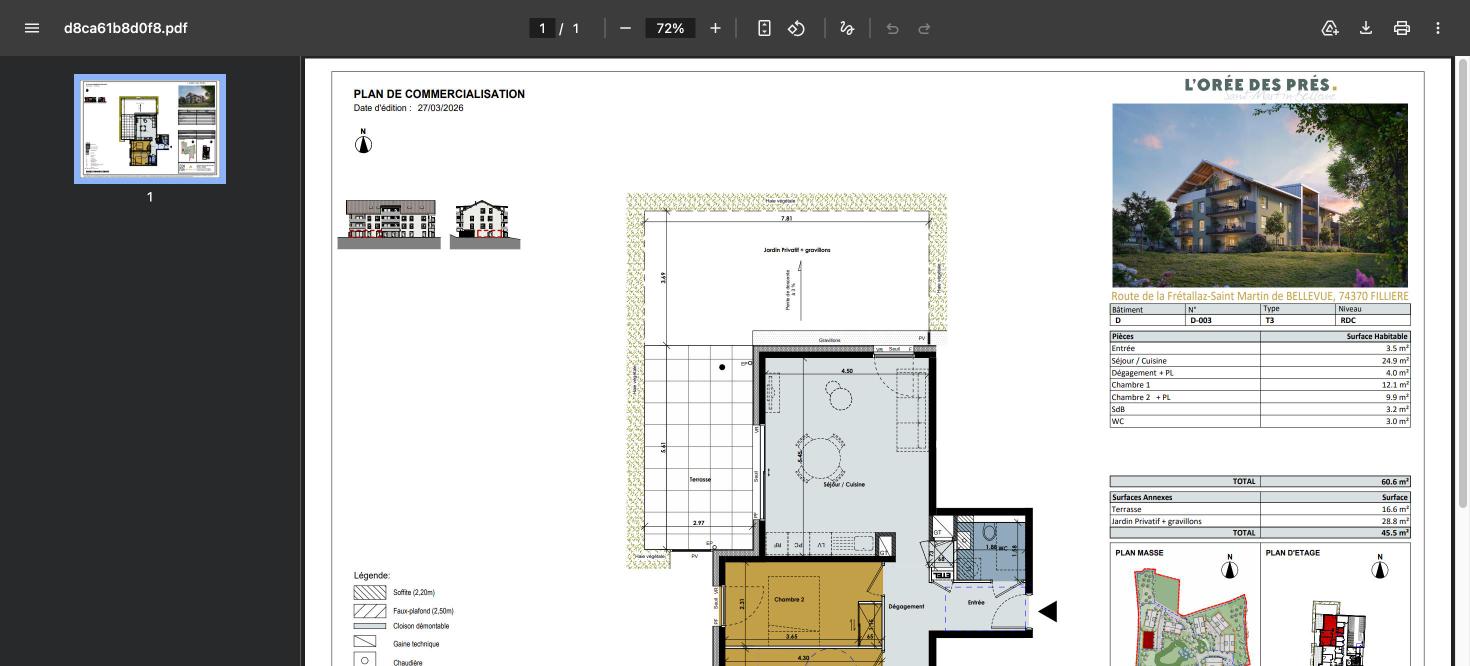1470x666 pixels.
Task: Click the Entrée label on floor plan
Action: [976, 602]
